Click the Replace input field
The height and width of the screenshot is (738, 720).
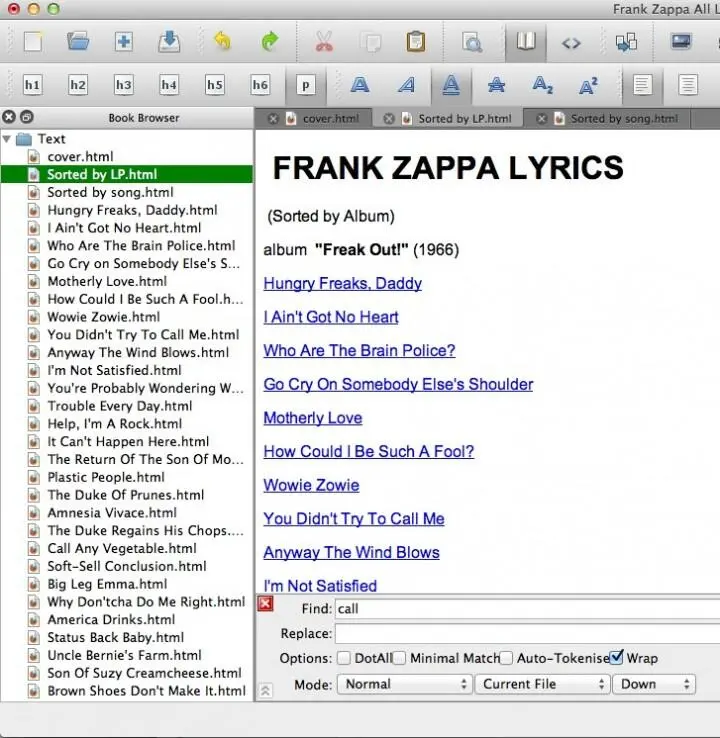click(528, 634)
